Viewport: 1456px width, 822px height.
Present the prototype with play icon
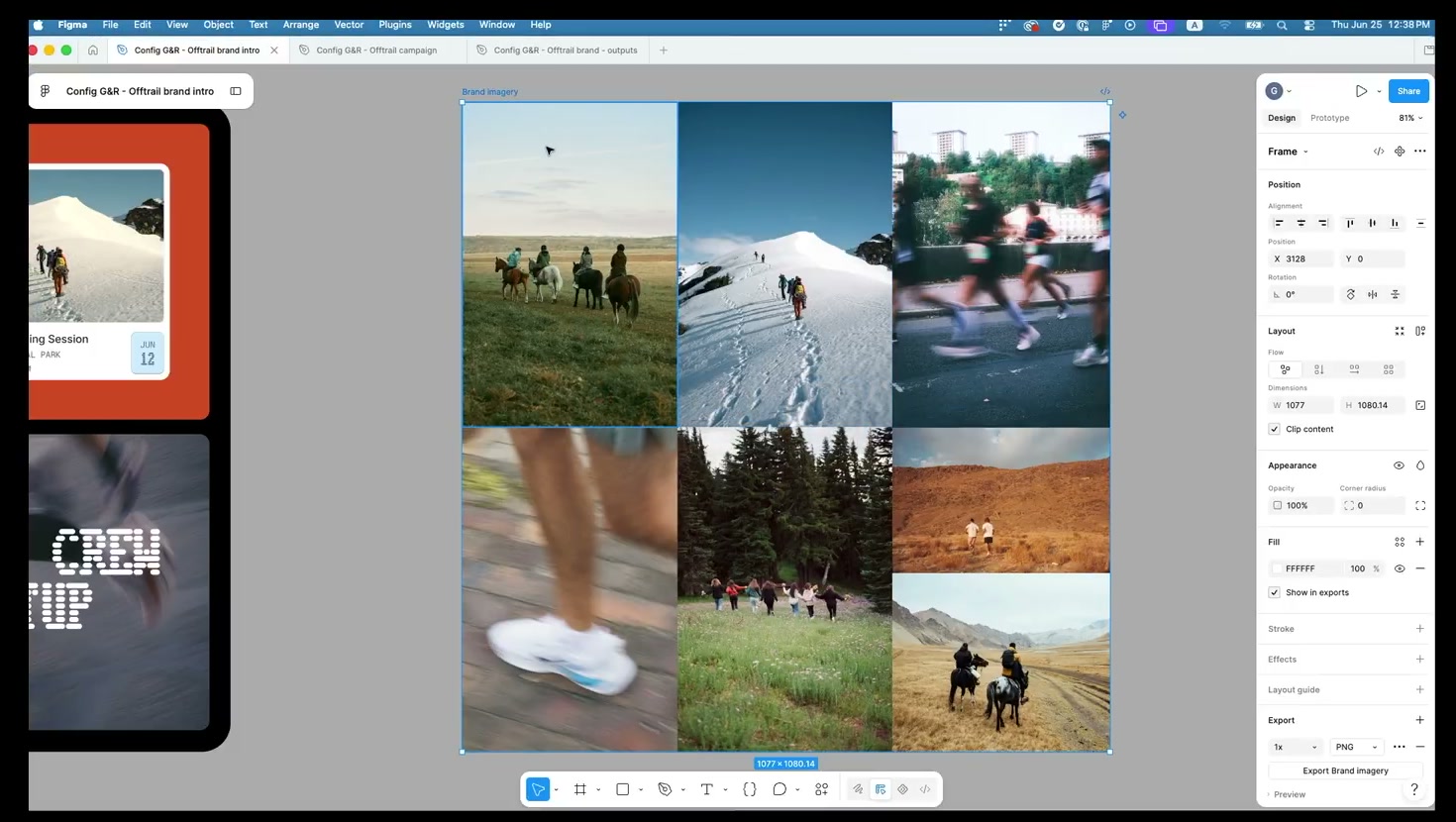tap(1361, 91)
